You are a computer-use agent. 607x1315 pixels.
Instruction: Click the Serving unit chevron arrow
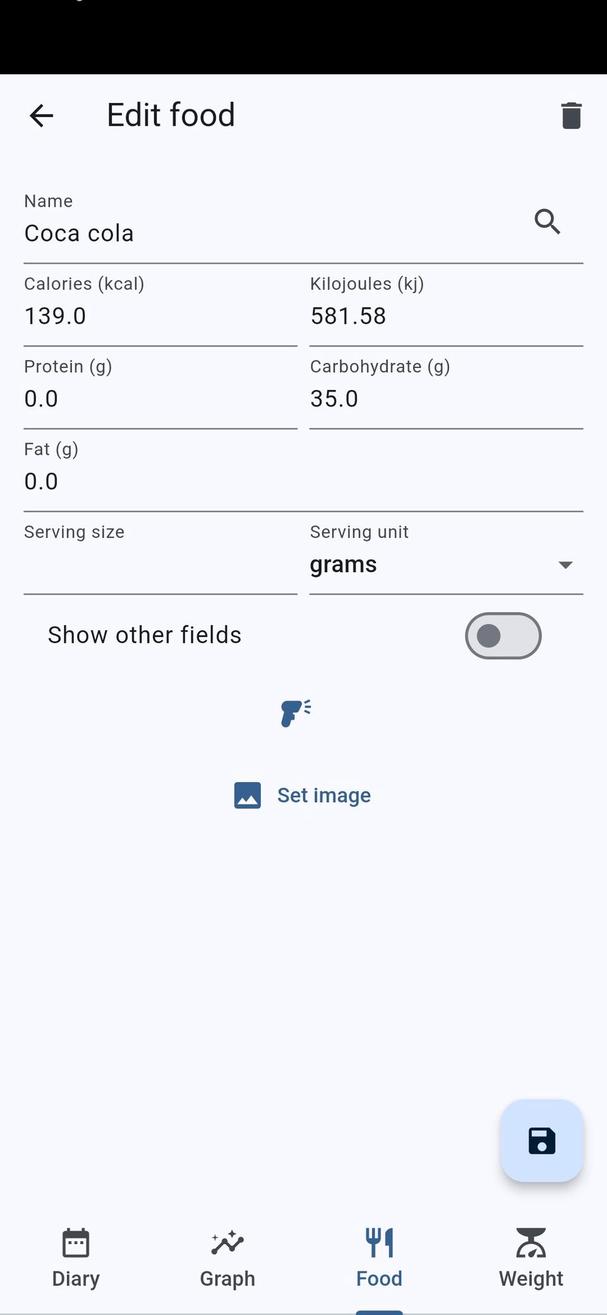565,564
